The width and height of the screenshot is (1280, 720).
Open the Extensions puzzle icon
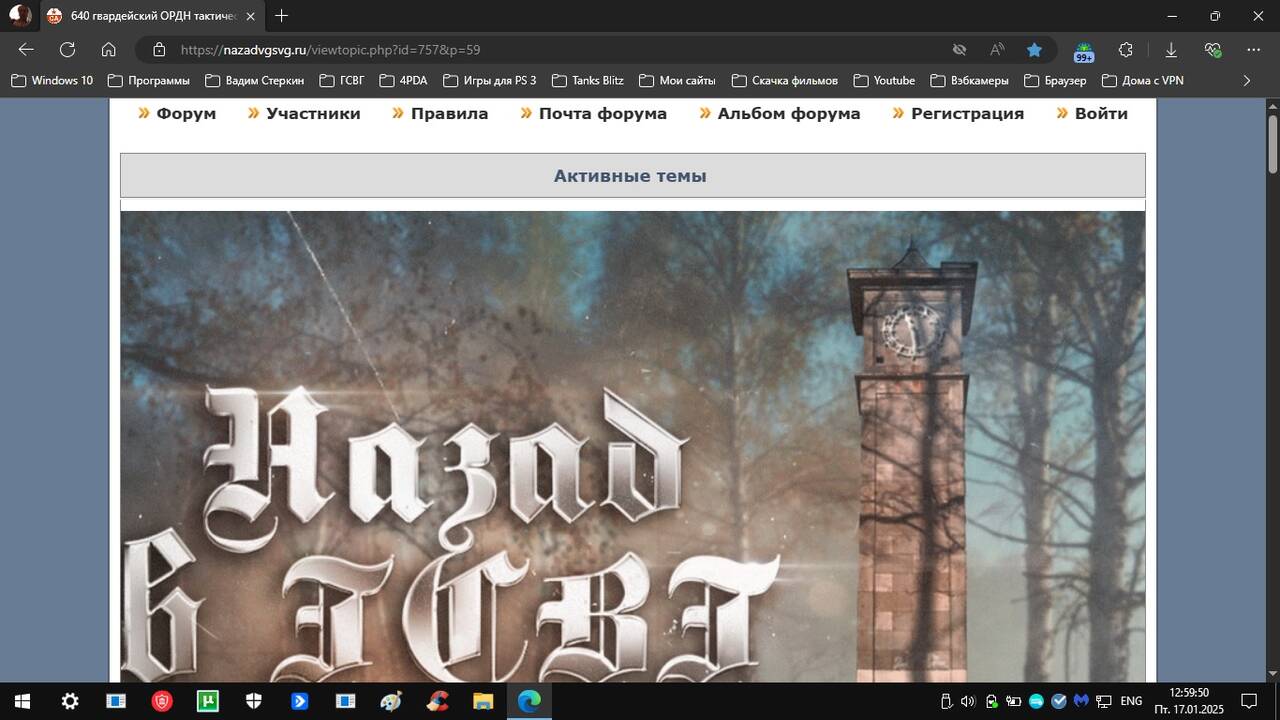(x=1126, y=50)
